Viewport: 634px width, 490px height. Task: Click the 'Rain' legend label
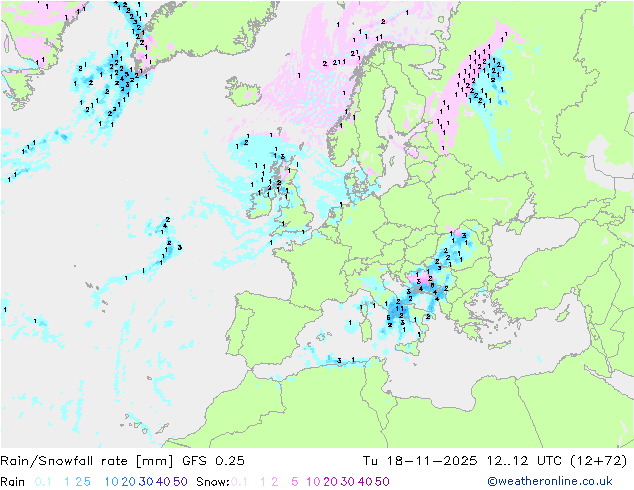click(13, 482)
